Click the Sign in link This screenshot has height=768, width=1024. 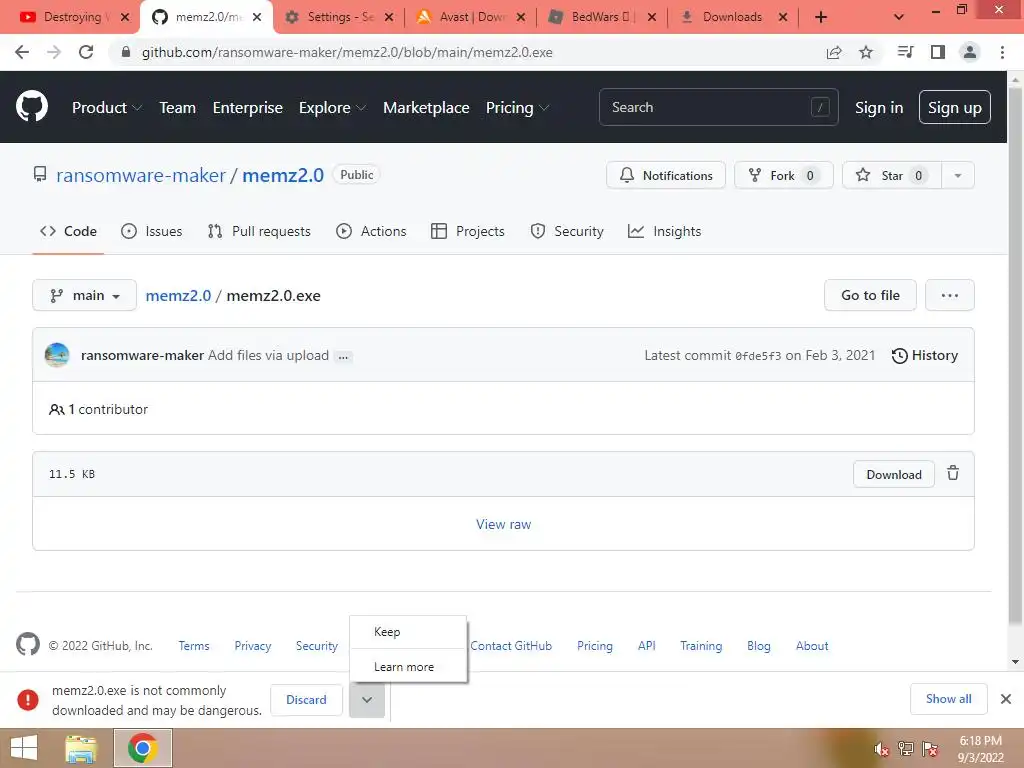(879, 108)
